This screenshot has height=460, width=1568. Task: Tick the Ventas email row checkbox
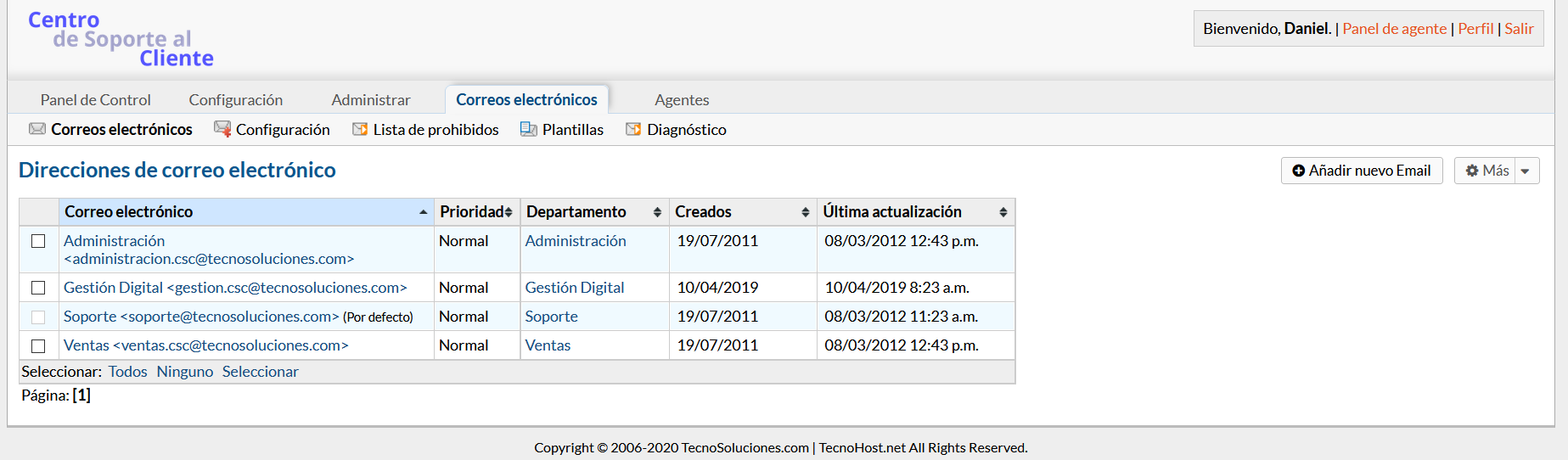pyautogui.click(x=38, y=345)
